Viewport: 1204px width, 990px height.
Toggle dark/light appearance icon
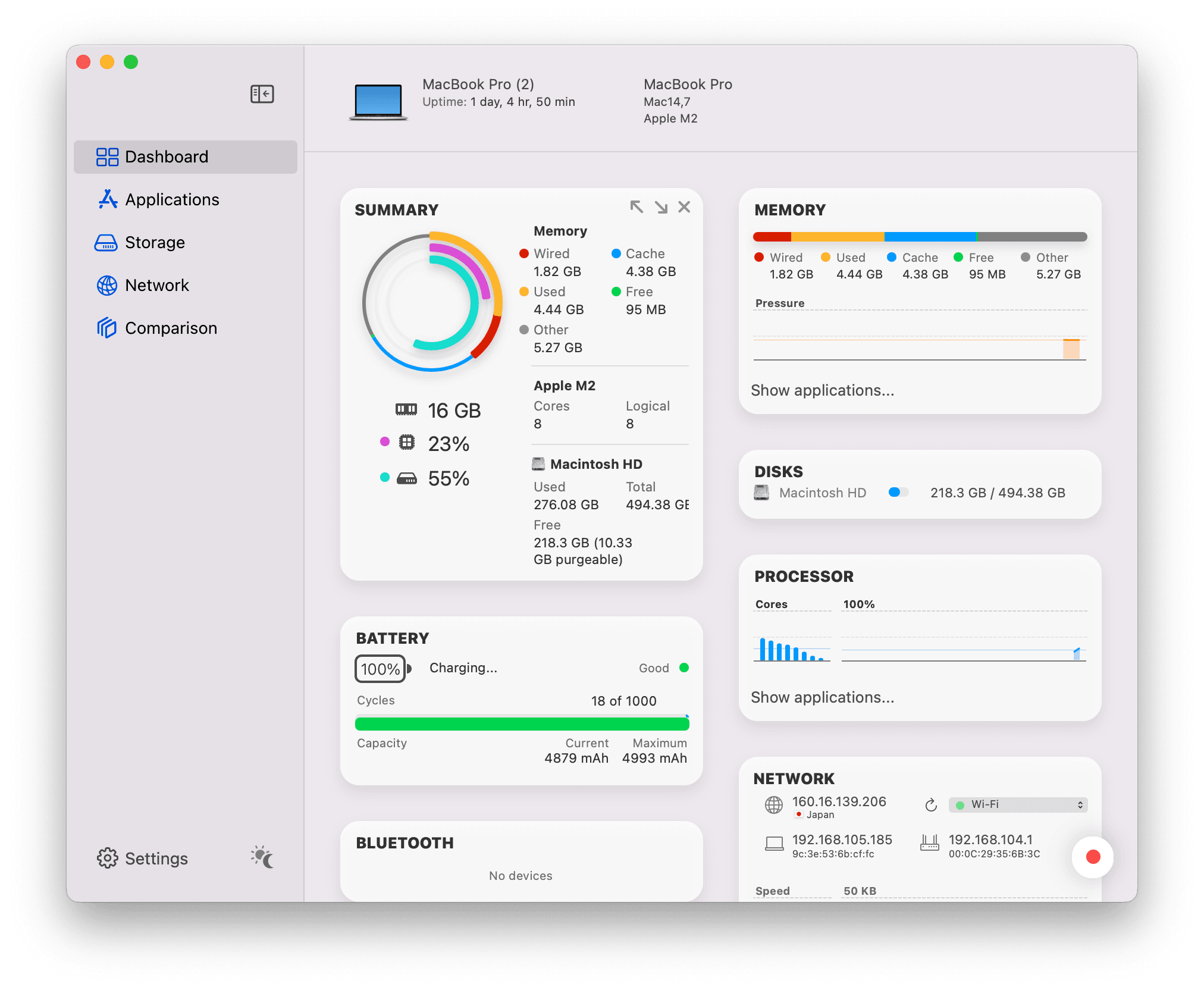pyautogui.click(x=262, y=857)
